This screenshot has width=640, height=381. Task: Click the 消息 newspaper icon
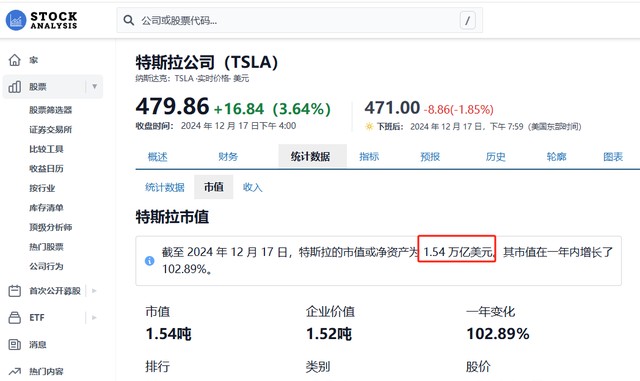point(15,345)
